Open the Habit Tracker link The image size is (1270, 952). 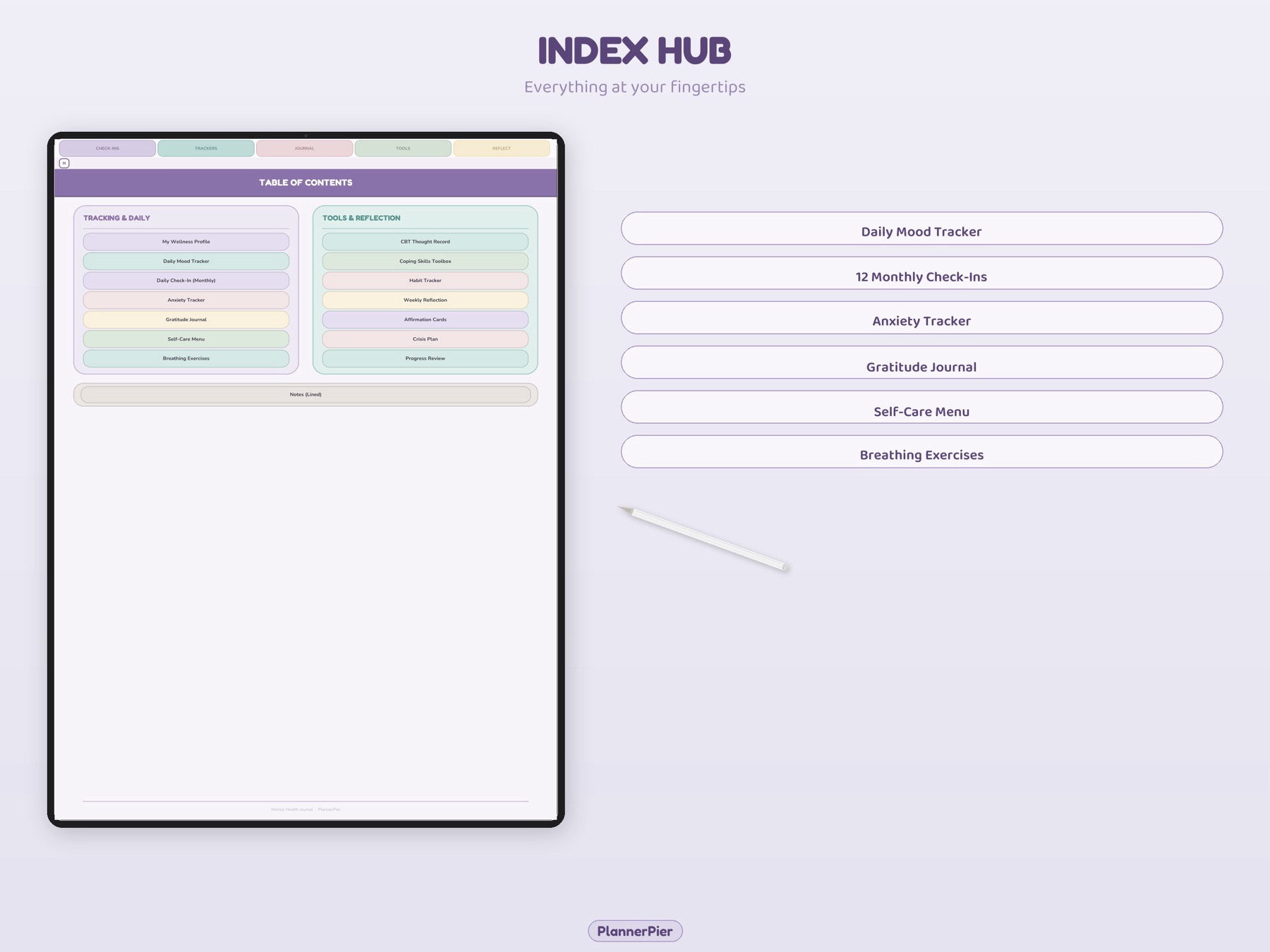425,280
